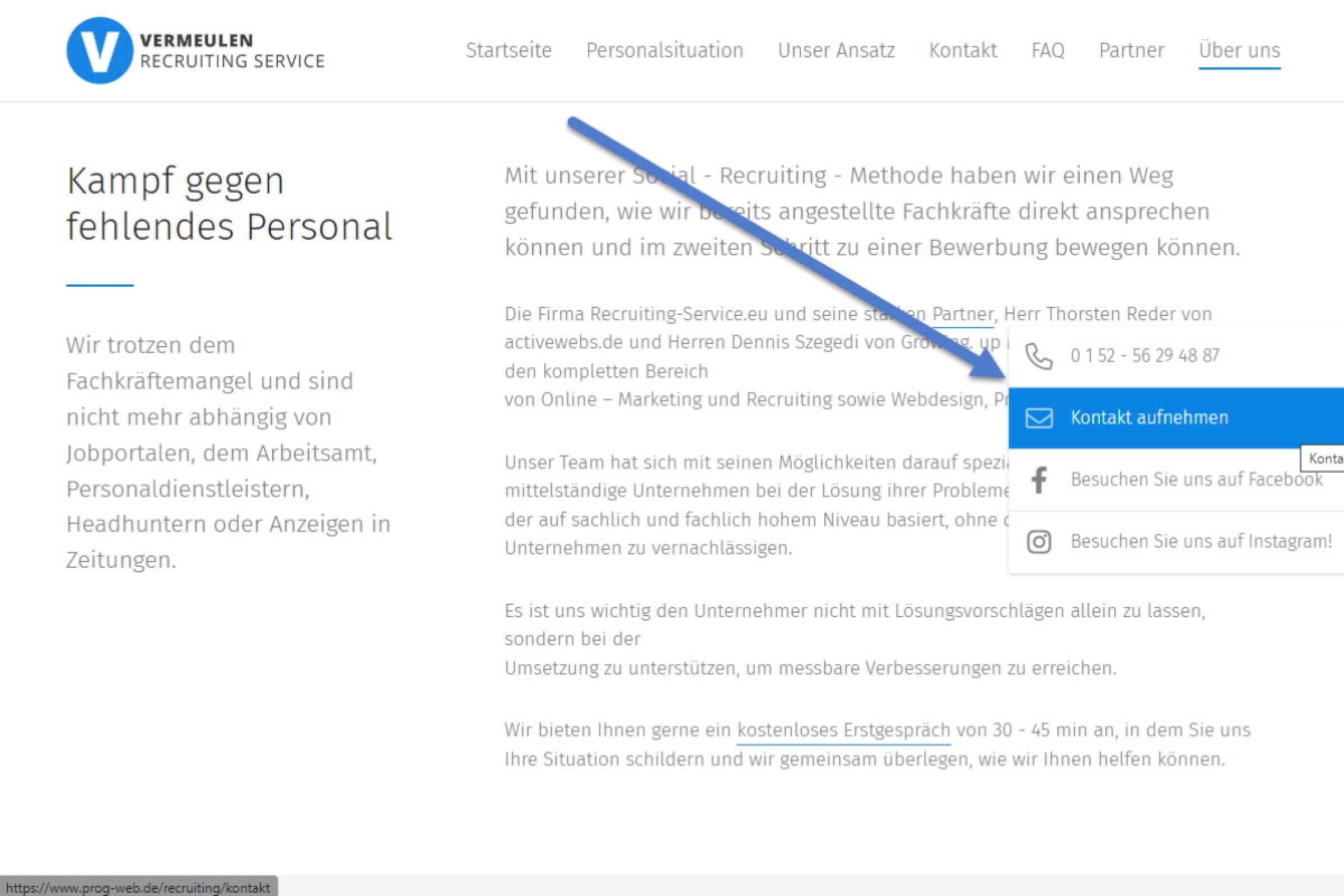Navigate to Partner in the header
Screen dimensions: 1344x896
[1131, 50]
